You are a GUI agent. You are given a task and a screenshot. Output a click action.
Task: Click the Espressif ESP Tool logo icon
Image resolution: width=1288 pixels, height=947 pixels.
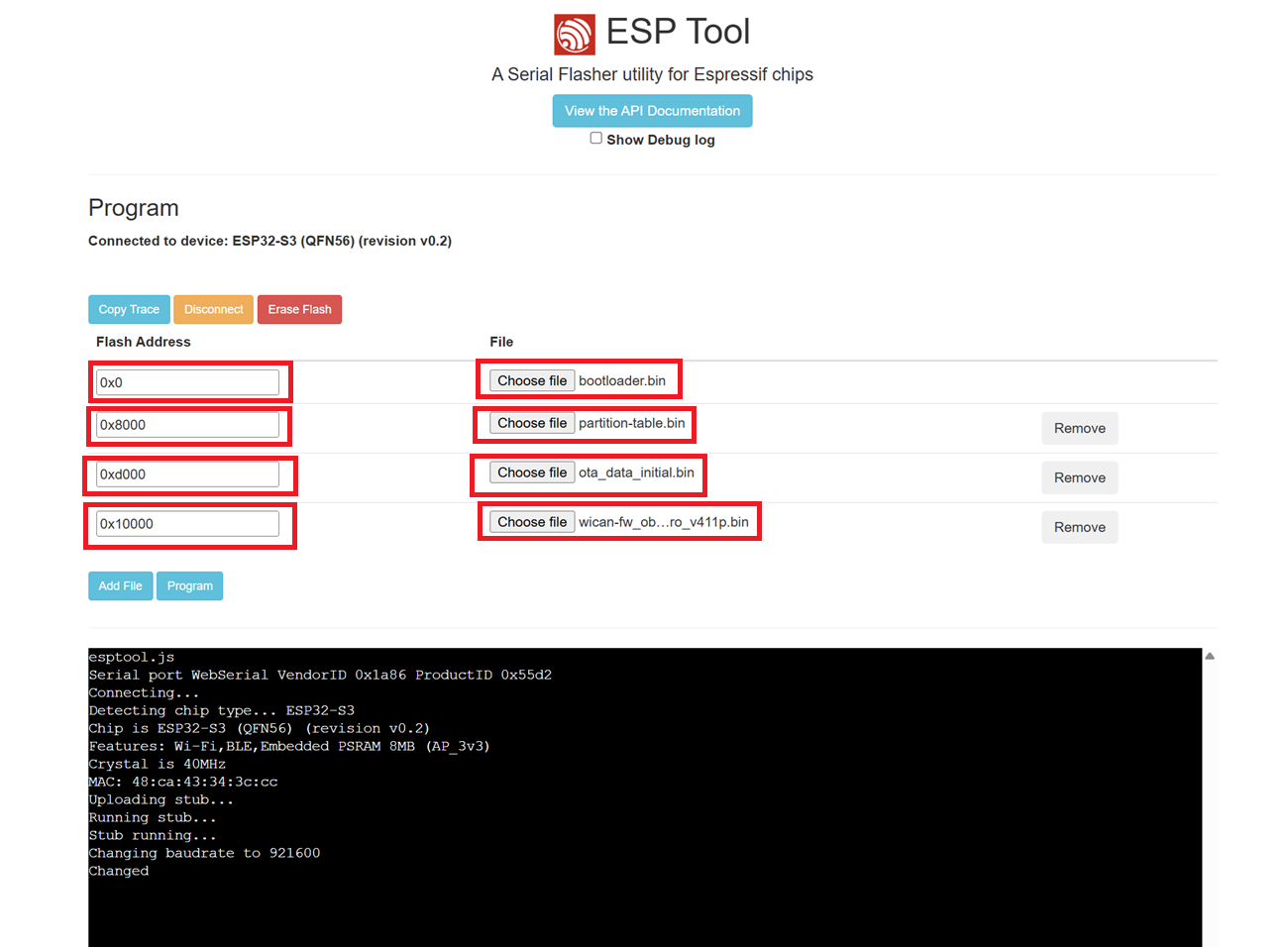[x=575, y=34]
